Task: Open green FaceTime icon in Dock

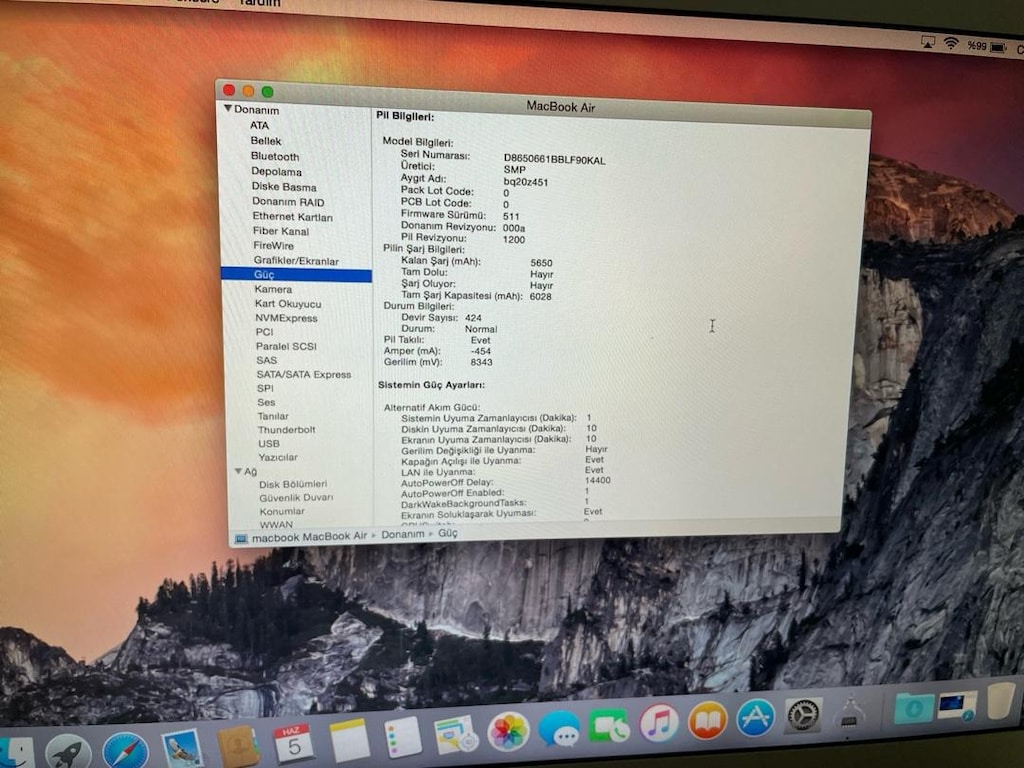Action: click(609, 726)
